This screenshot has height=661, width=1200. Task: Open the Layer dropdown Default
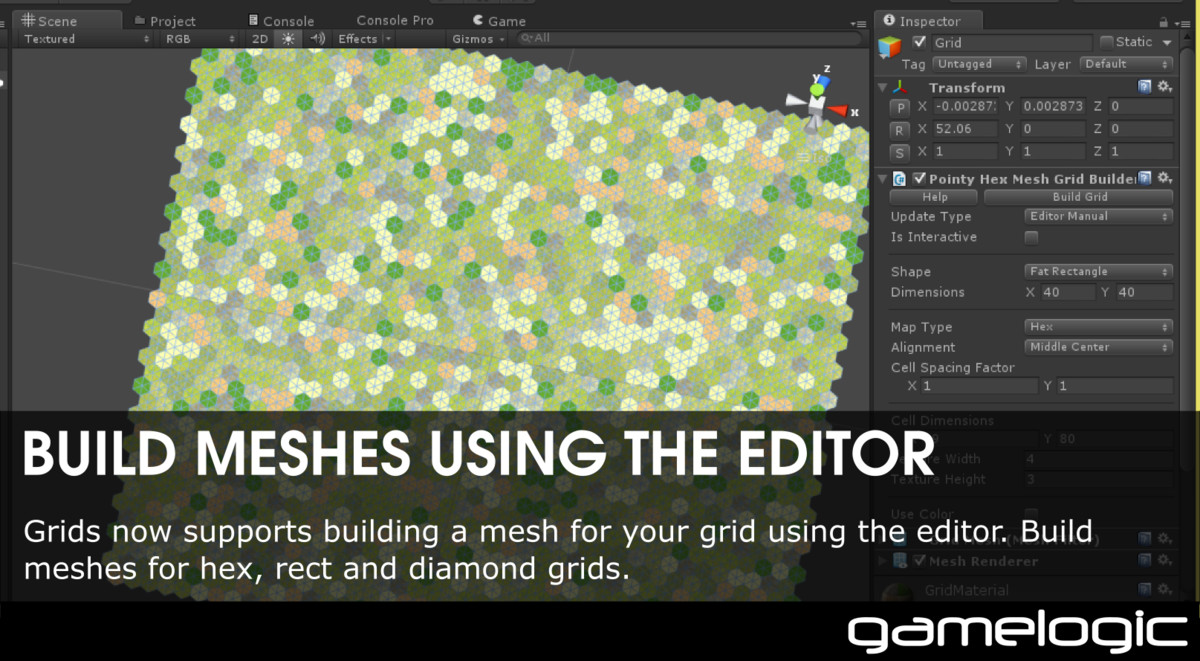pos(1126,64)
